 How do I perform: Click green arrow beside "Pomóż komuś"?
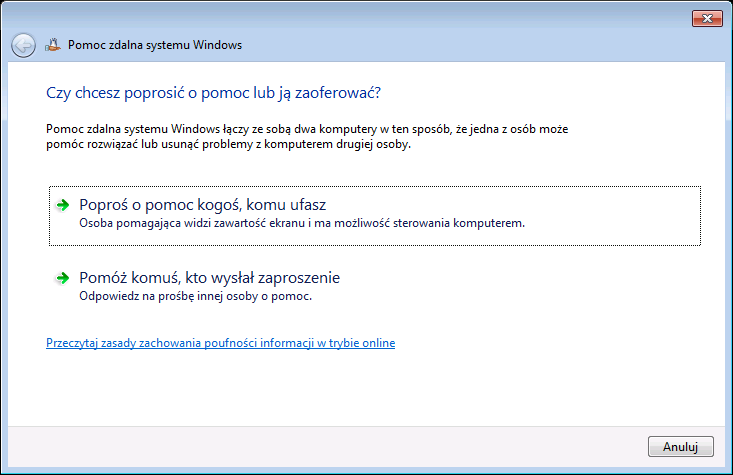tap(63, 278)
